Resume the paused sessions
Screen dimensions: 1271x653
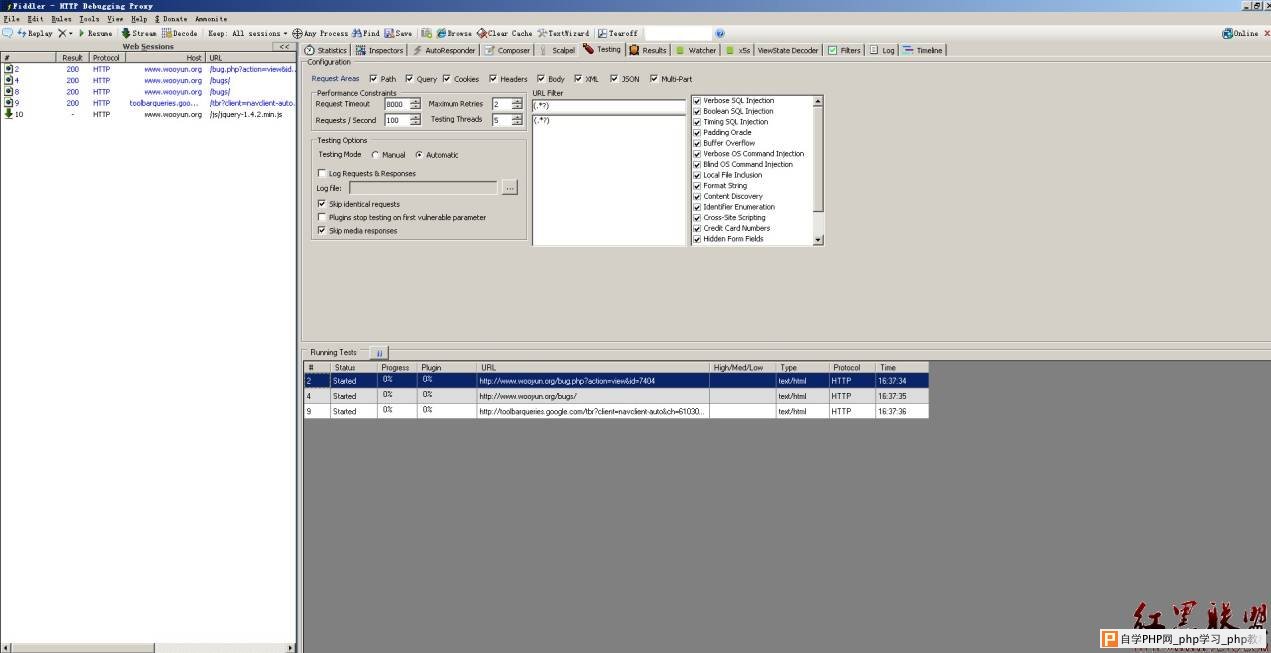(x=96, y=33)
